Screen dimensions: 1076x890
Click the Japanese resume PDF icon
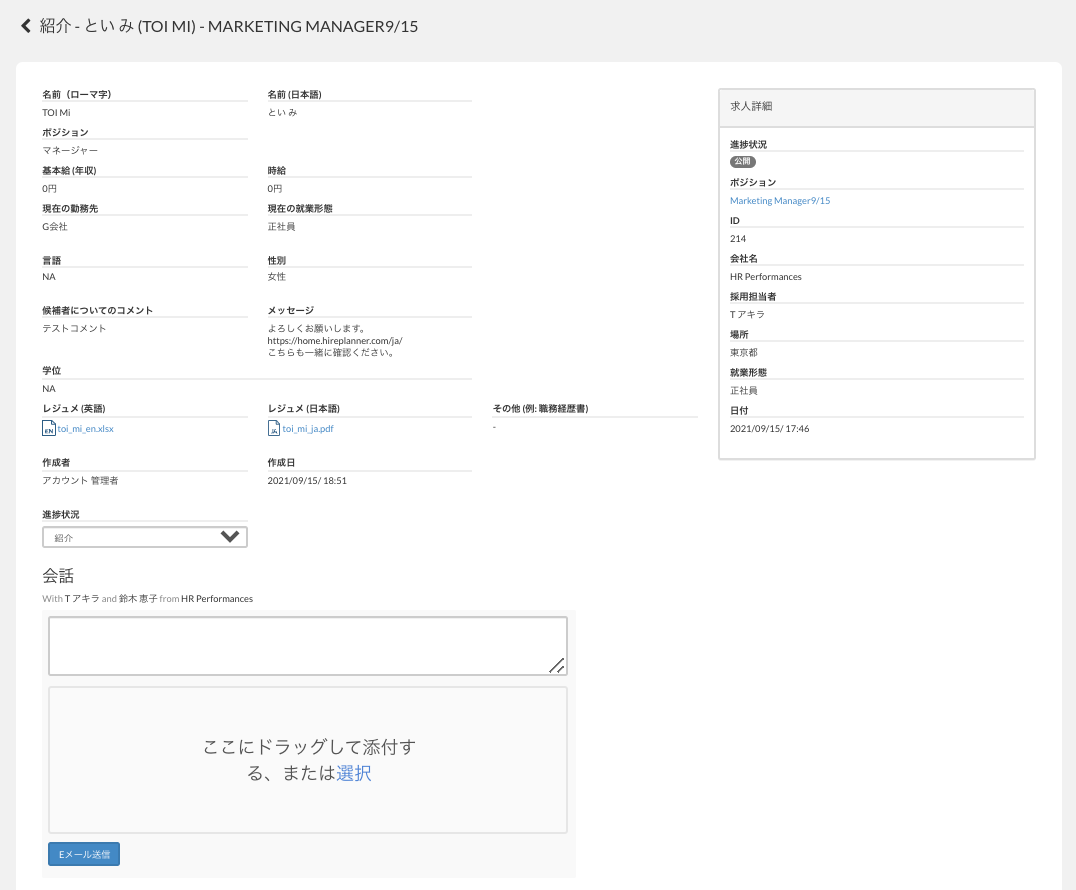[274, 428]
